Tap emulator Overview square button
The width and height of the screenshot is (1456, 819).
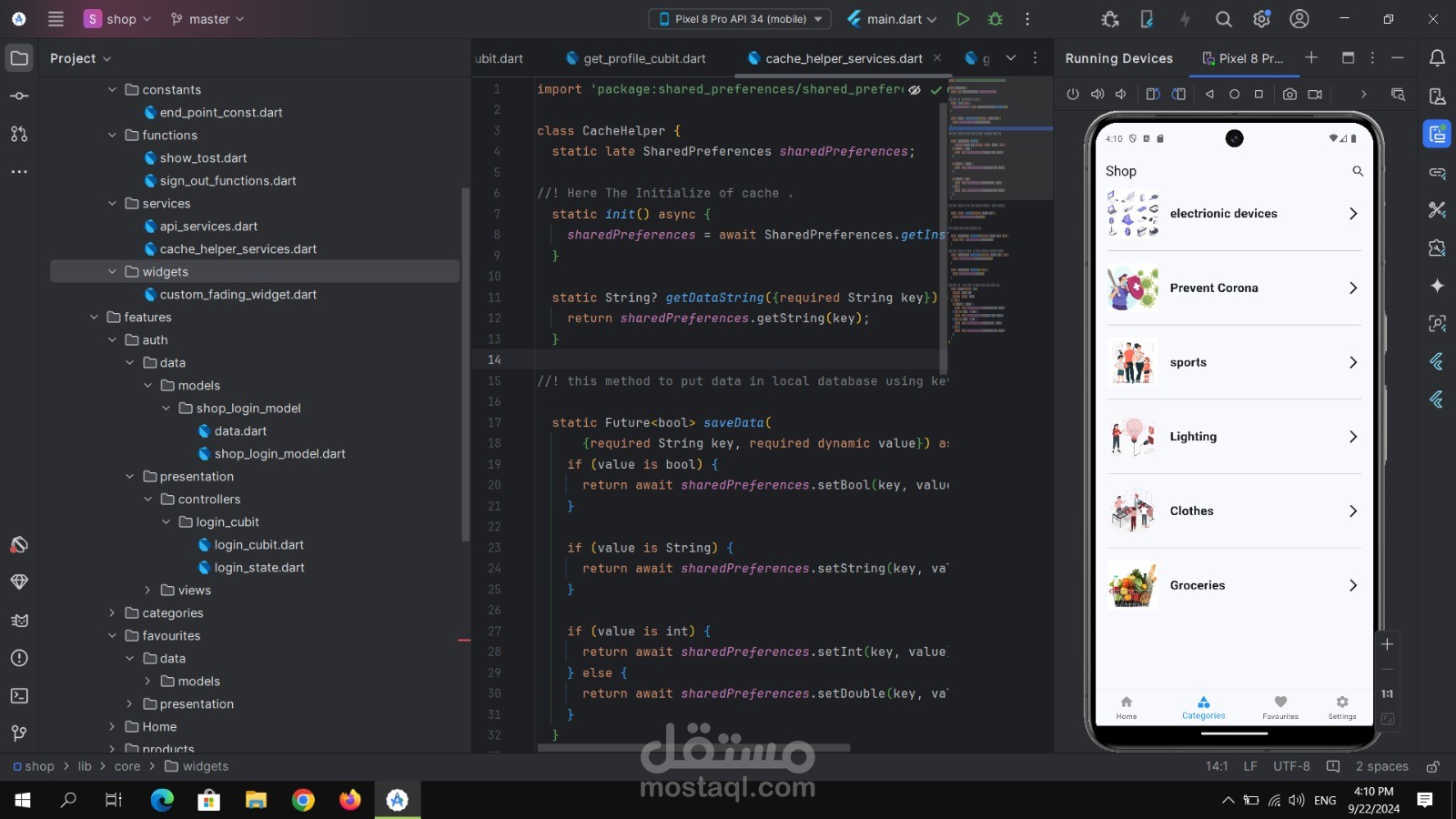[1259, 94]
